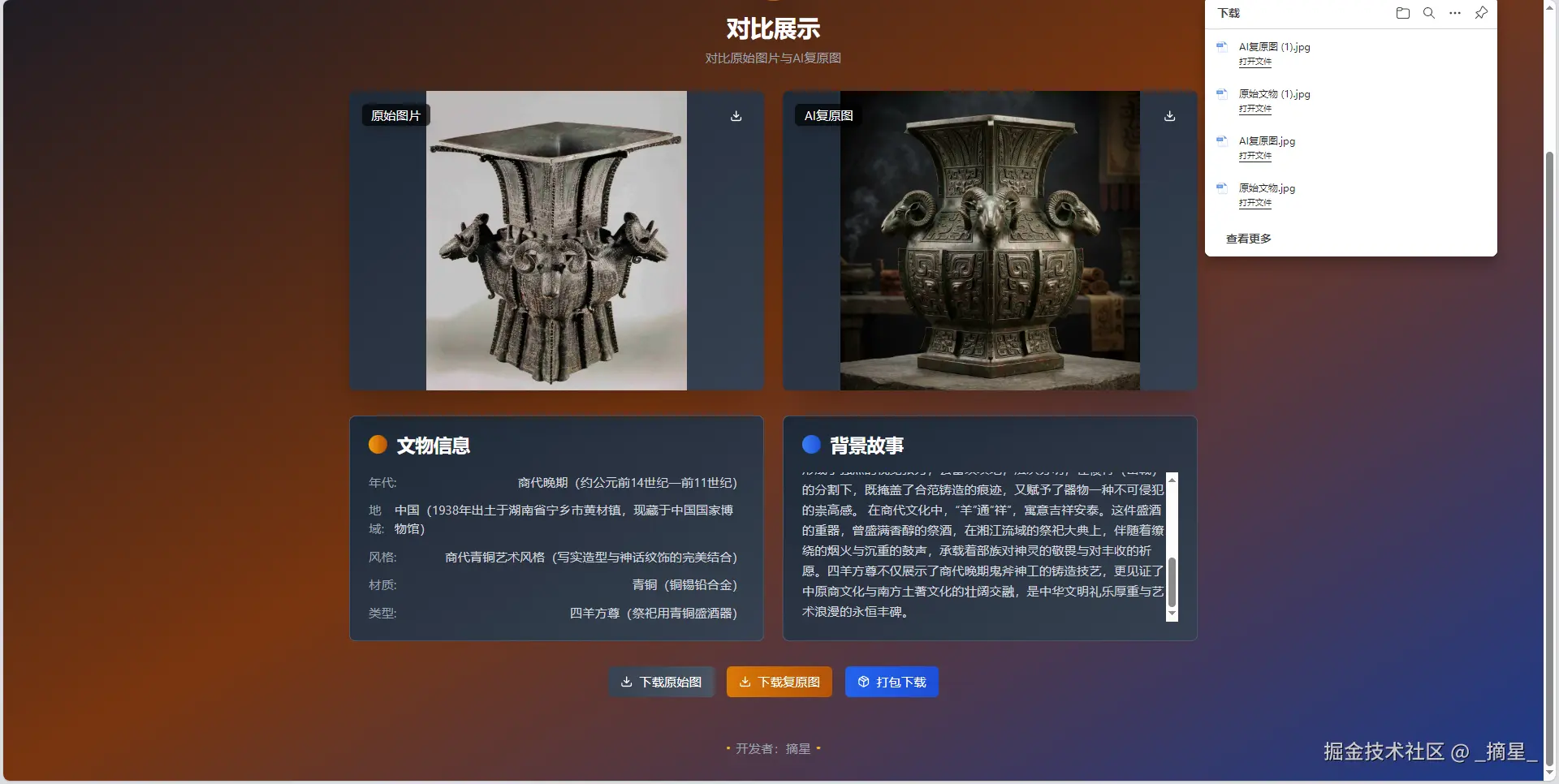Click the page scrollbar down arrow
Image resolution: width=1559 pixels, height=784 pixels.
(1549, 772)
